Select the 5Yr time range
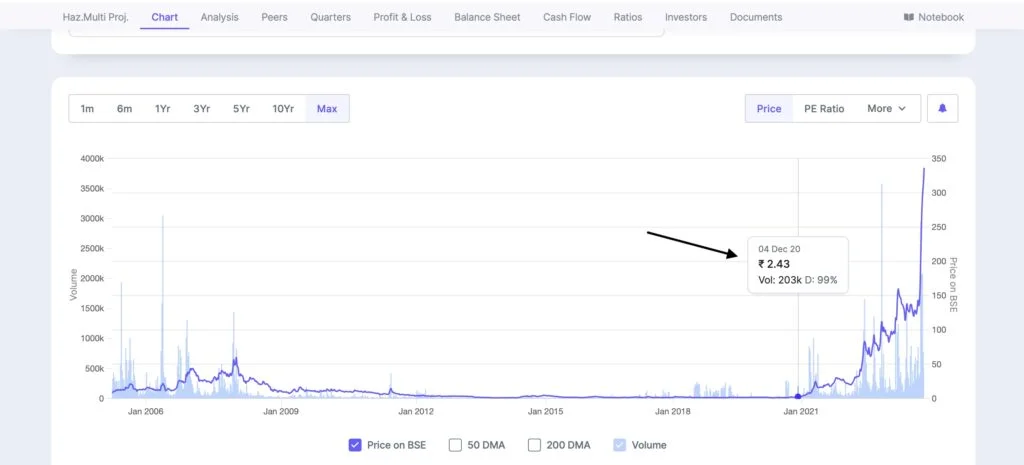 point(241,108)
